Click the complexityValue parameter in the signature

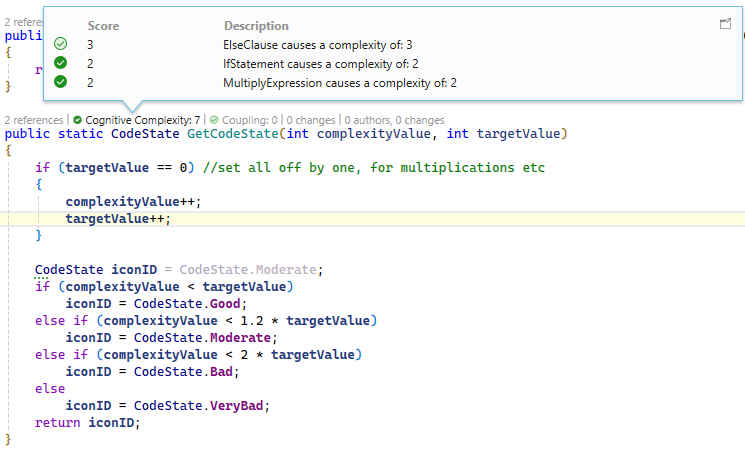click(x=374, y=134)
